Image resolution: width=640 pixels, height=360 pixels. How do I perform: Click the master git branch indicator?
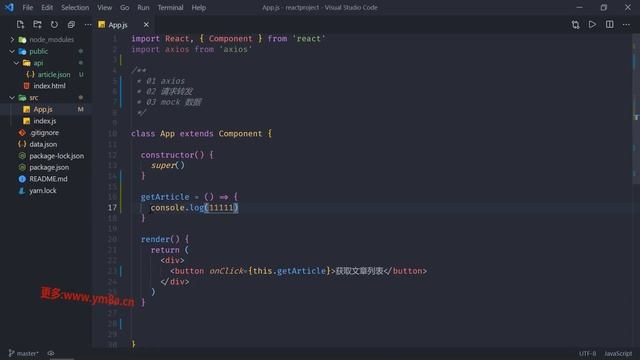(x=24, y=353)
